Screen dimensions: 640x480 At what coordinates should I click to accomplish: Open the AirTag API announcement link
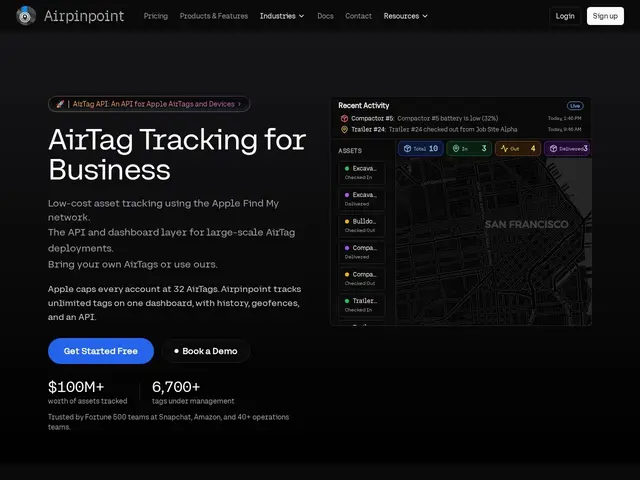pyautogui.click(x=149, y=104)
